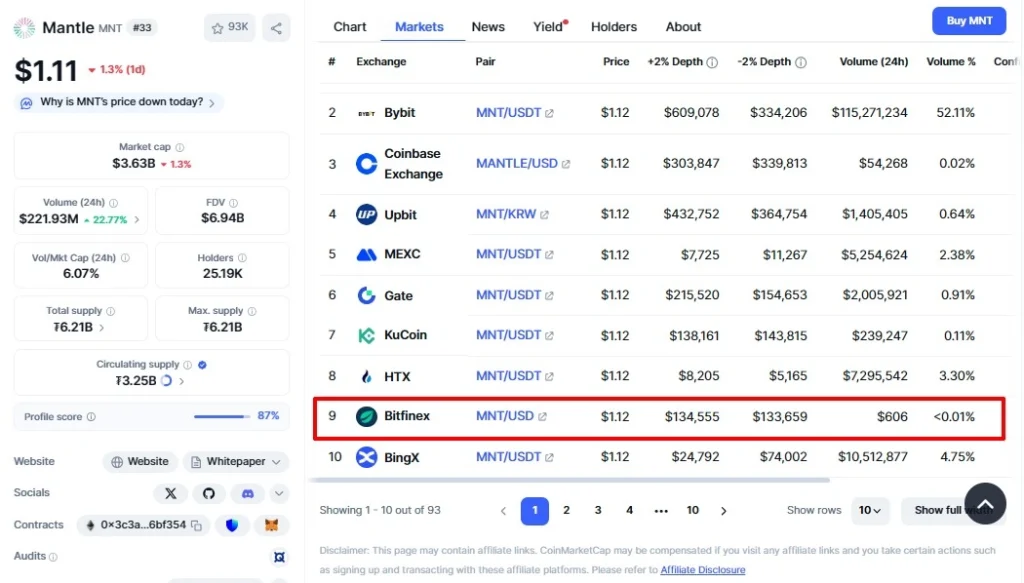Open the Affiliate Disclosure link
Screen dimensions: 1024x583
tap(703, 570)
